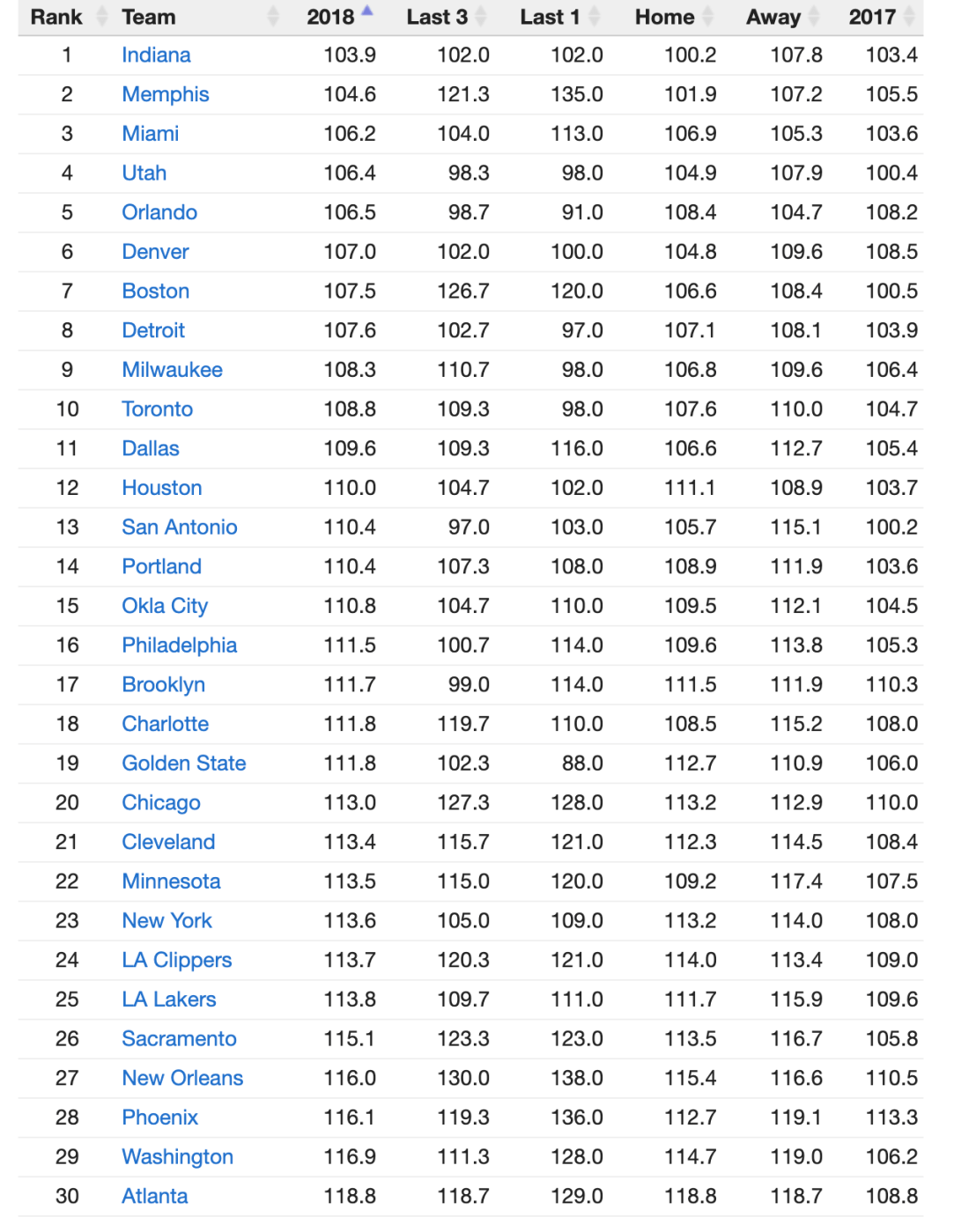Click the sort icon beside Away

pyautogui.click(x=811, y=16)
